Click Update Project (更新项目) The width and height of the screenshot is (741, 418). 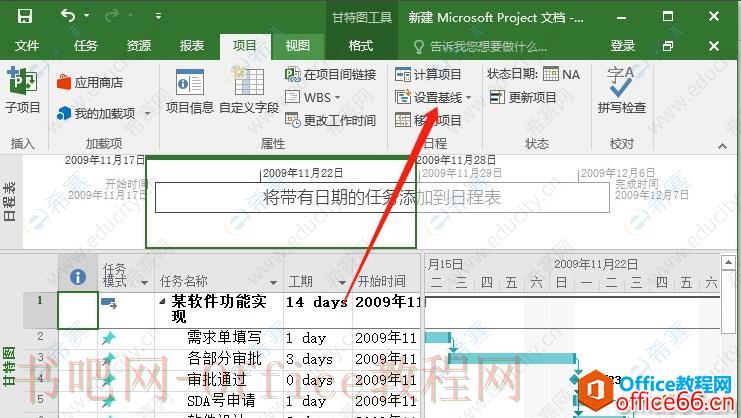523,97
